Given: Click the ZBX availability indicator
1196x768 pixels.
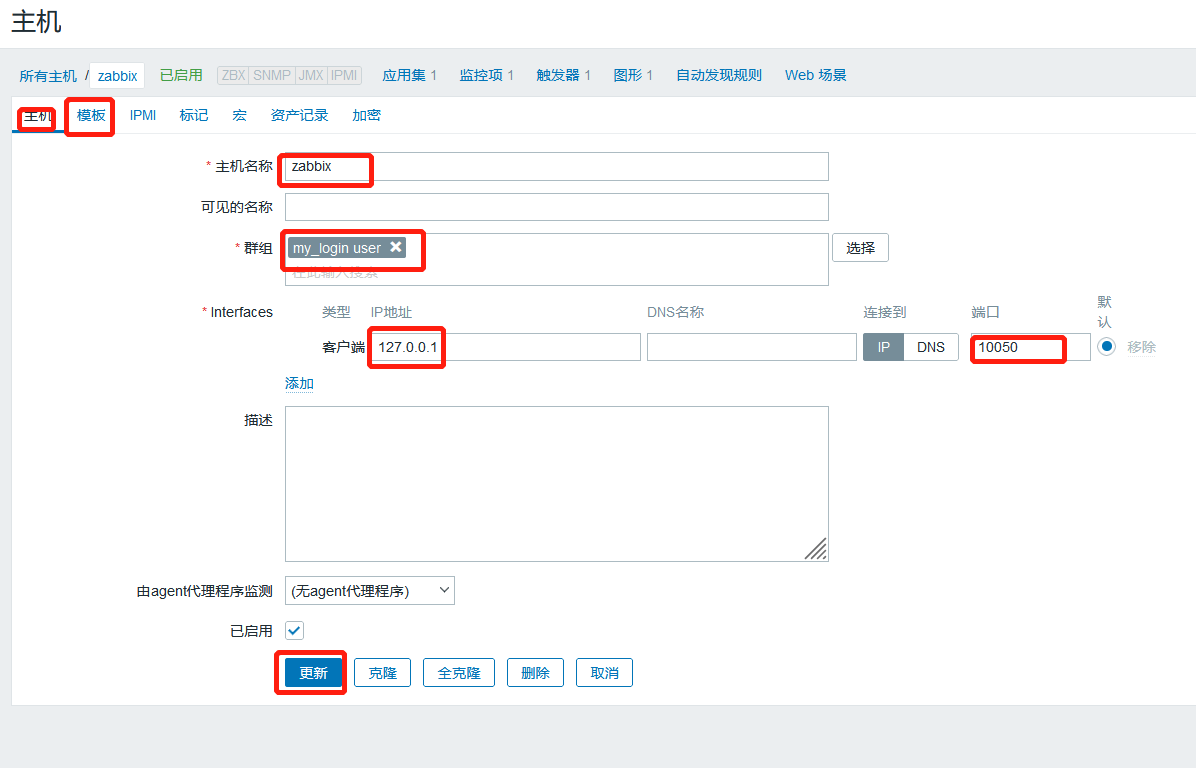Looking at the screenshot, I should (x=233, y=75).
